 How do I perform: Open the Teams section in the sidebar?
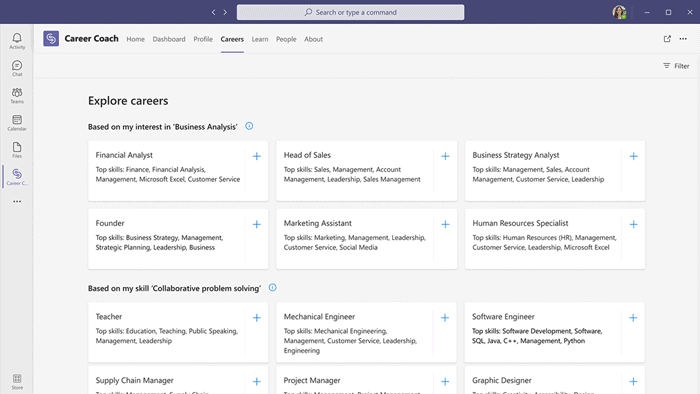17,95
